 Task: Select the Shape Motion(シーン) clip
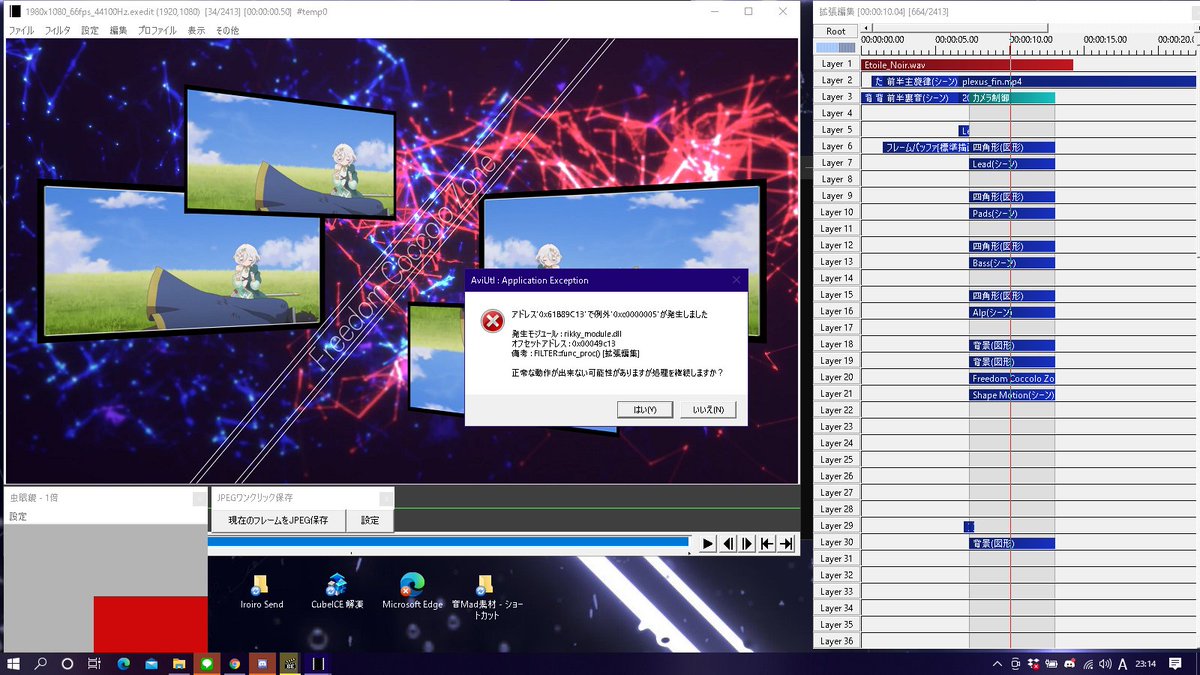tap(1012, 394)
